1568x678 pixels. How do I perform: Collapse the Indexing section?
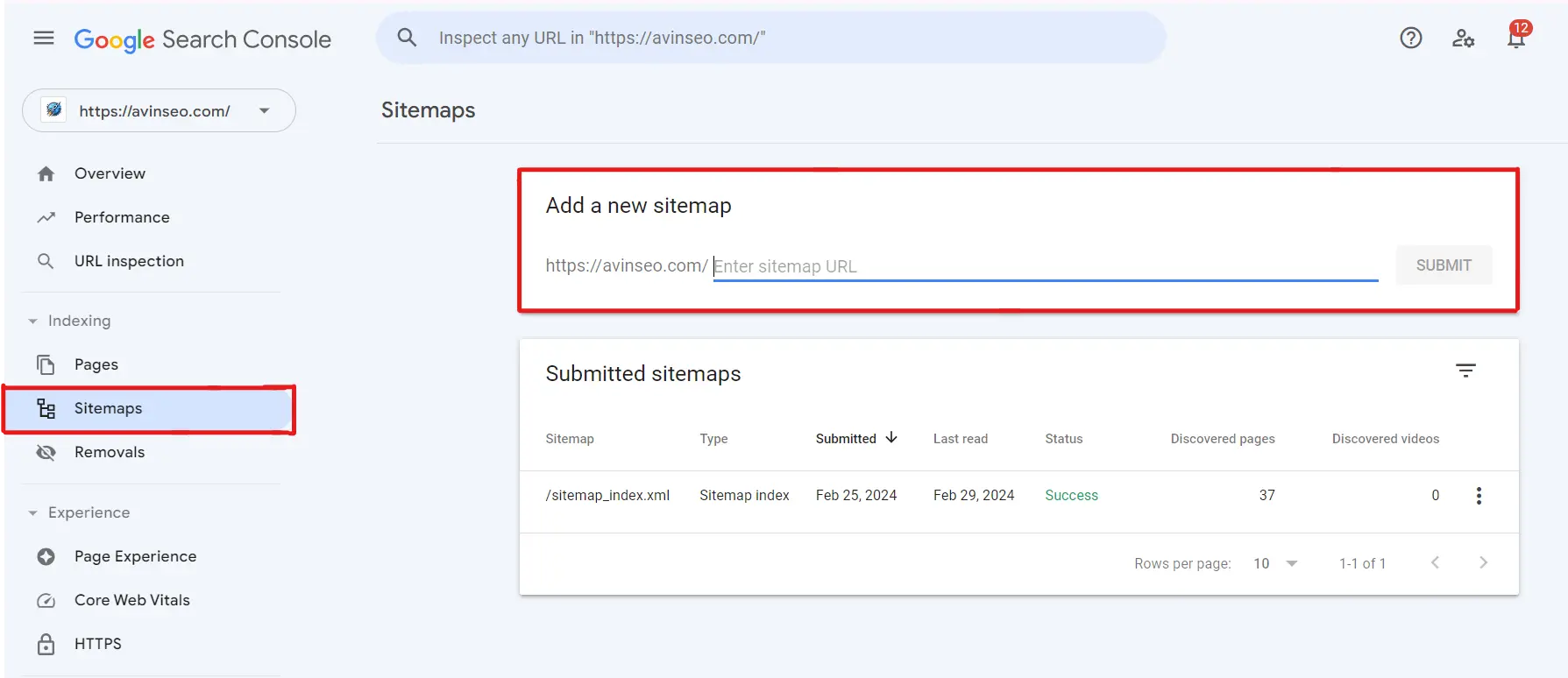tap(32, 321)
